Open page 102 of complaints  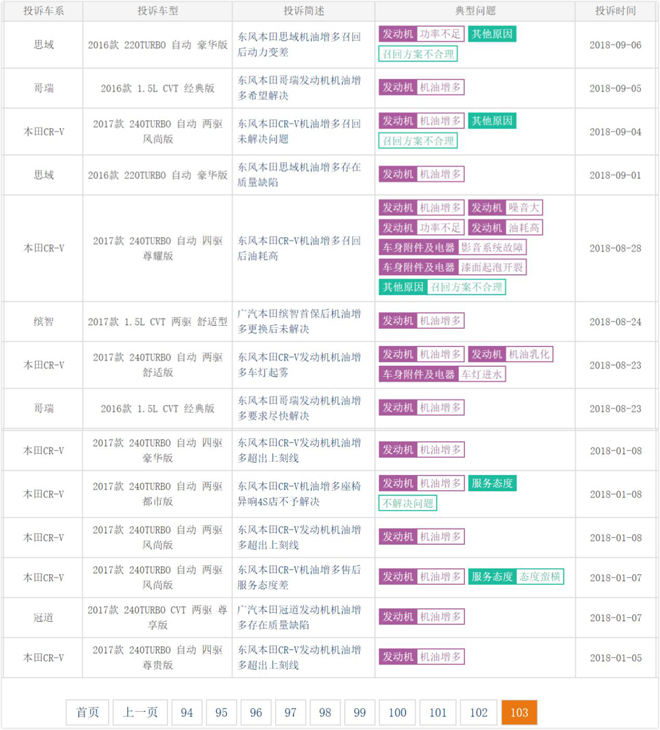[478, 712]
